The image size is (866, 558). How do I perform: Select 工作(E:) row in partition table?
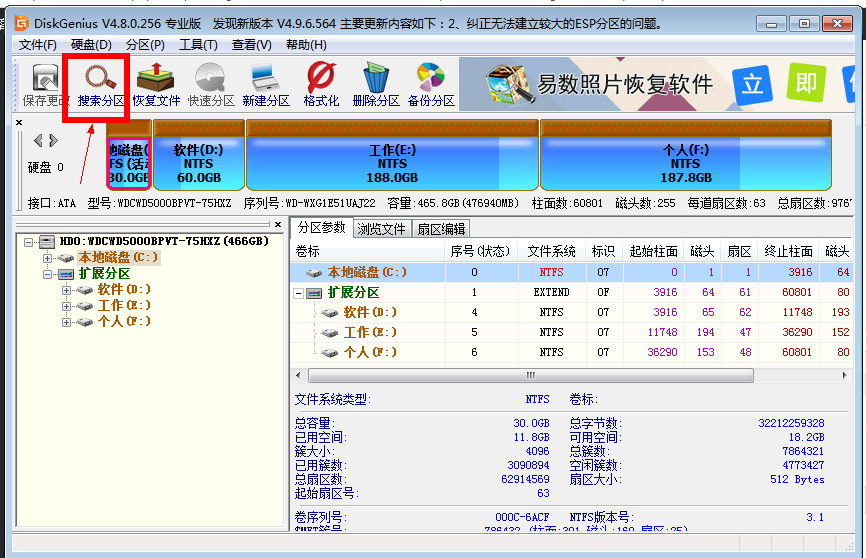pyautogui.click(x=571, y=332)
